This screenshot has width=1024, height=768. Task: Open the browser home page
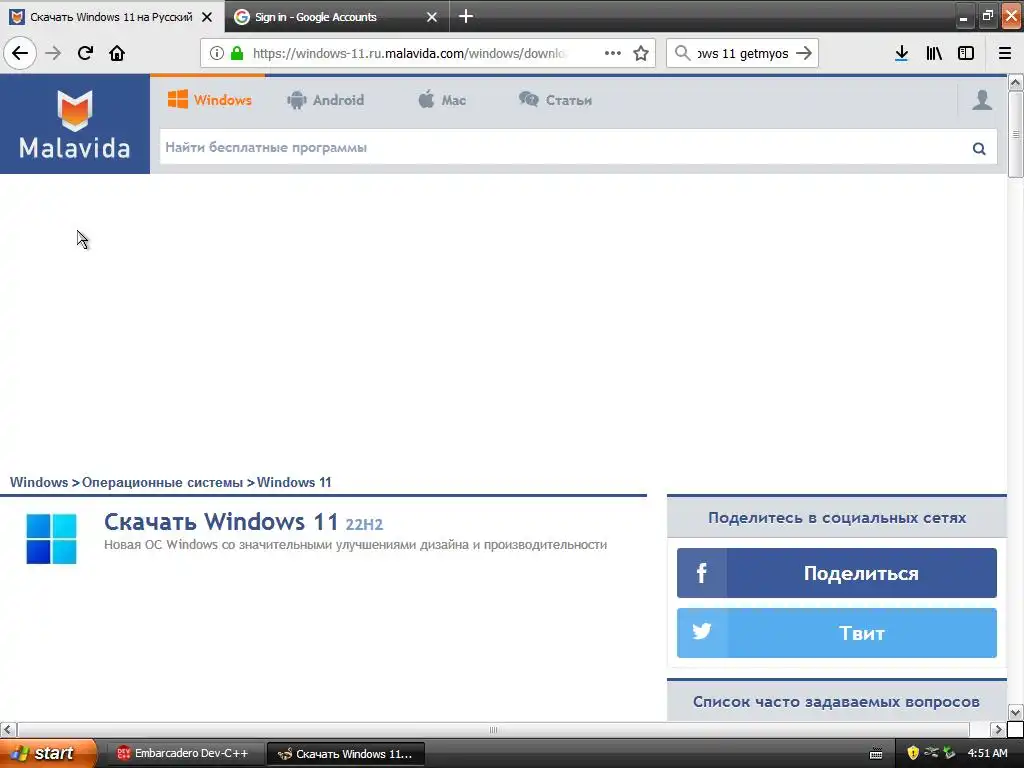point(117,53)
